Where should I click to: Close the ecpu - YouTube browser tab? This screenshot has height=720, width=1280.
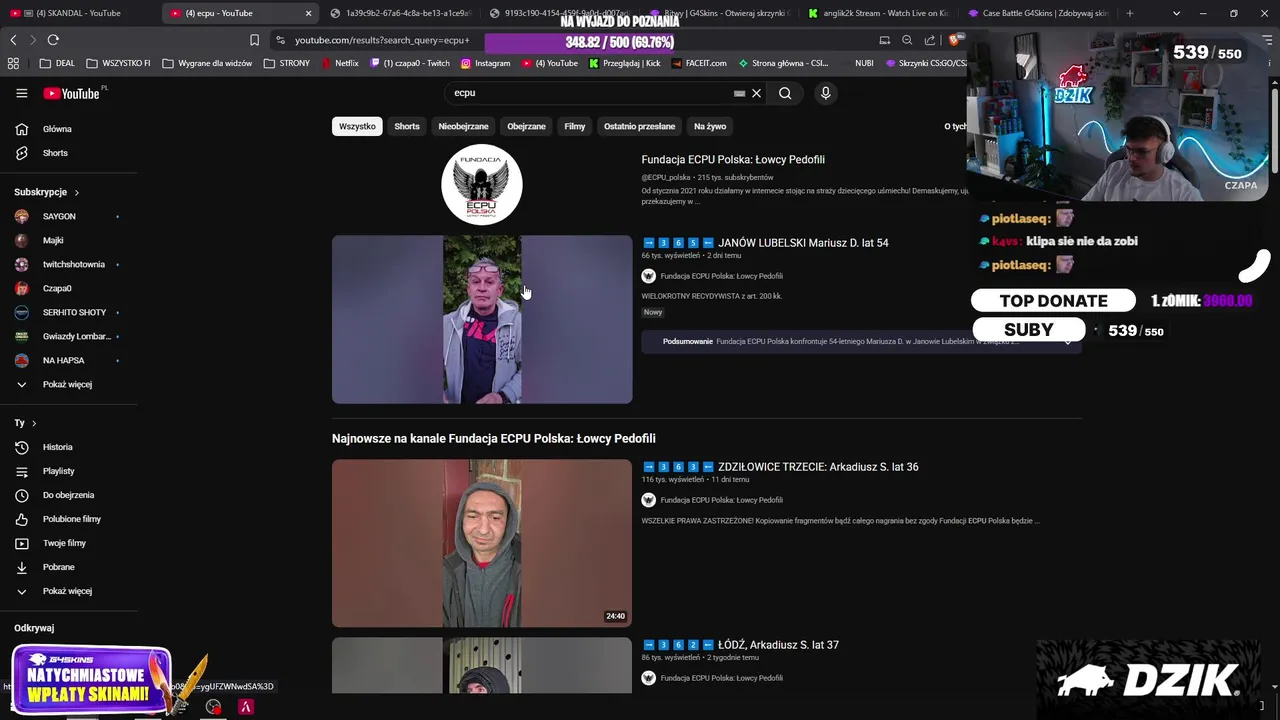[x=308, y=13]
